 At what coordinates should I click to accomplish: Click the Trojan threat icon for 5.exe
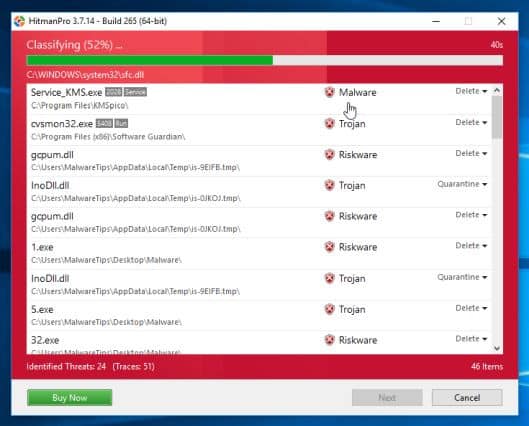pos(330,309)
